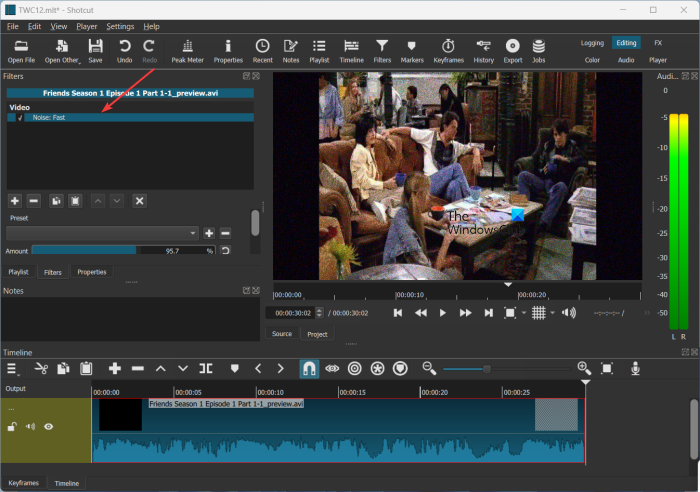This screenshot has width=700, height=492.
Task: Open the timeline hamburger menu
Action: 14,368
